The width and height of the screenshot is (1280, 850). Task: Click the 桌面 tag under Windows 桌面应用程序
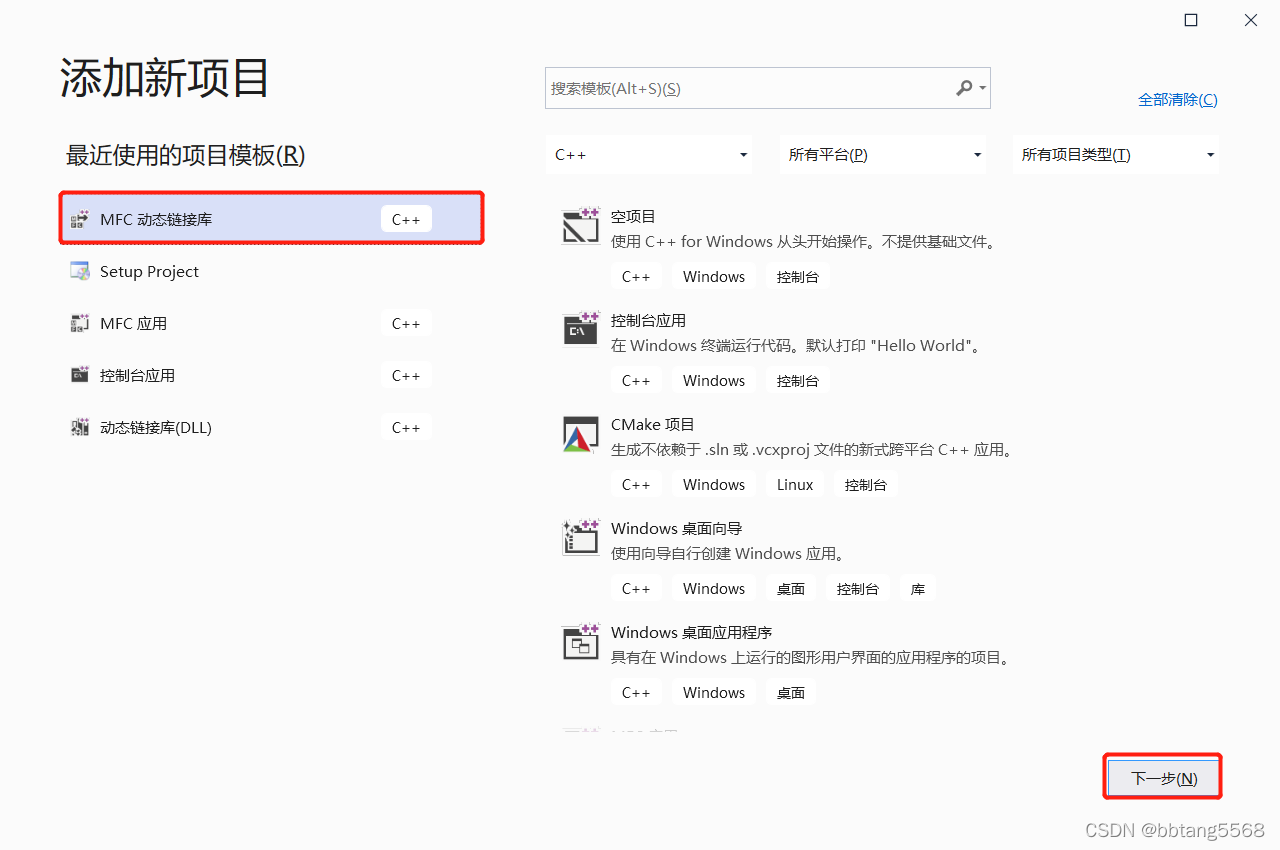pyautogui.click(x=791, y=692)
